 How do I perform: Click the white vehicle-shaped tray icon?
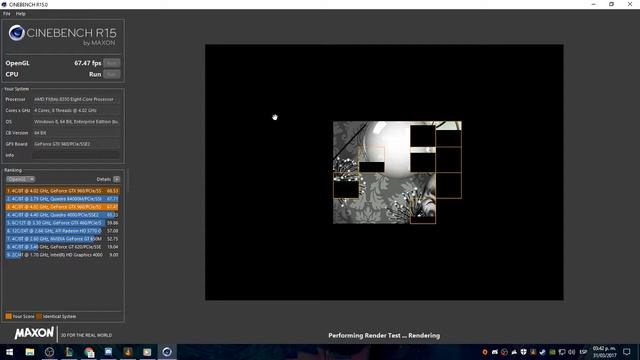coord(495,352)
